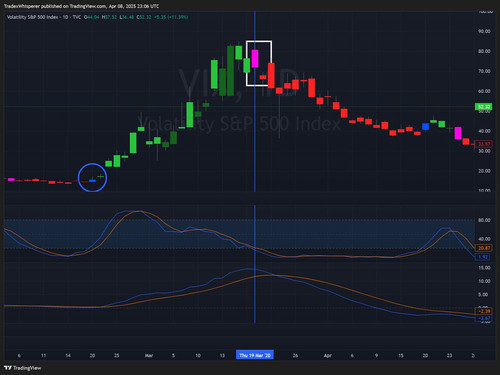This screenshot has width=500, height=375.
Task: Click the orange 20.87 oscillator value label
Action: pos(484,248)
